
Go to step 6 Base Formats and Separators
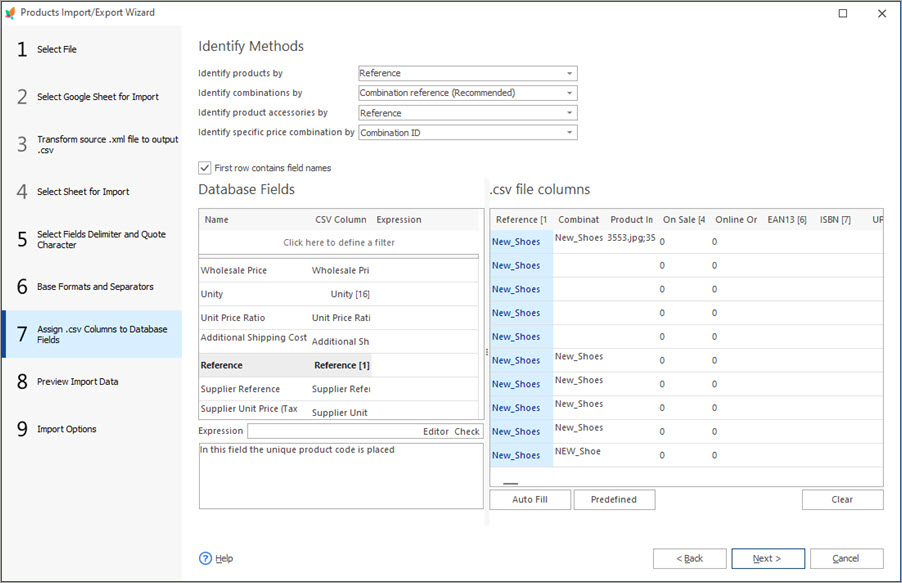pyautogui.click(x=92, y=287)
